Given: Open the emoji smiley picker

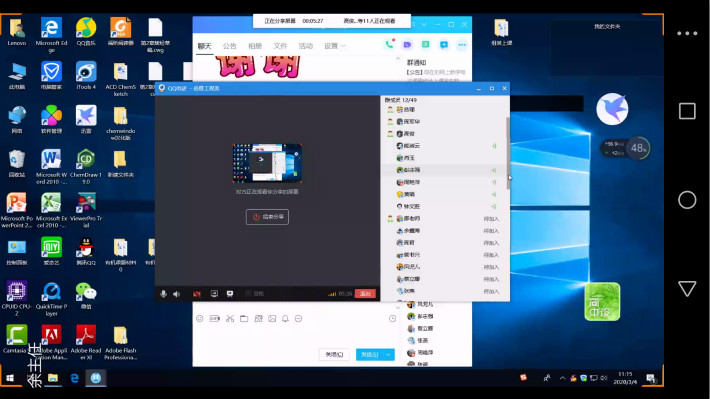Looking at the screenshot, I should [x=200, y=319].
